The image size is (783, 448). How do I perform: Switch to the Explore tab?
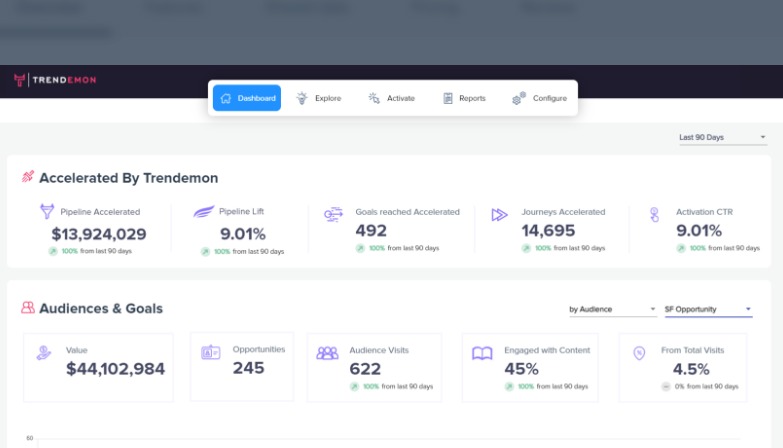319,98
